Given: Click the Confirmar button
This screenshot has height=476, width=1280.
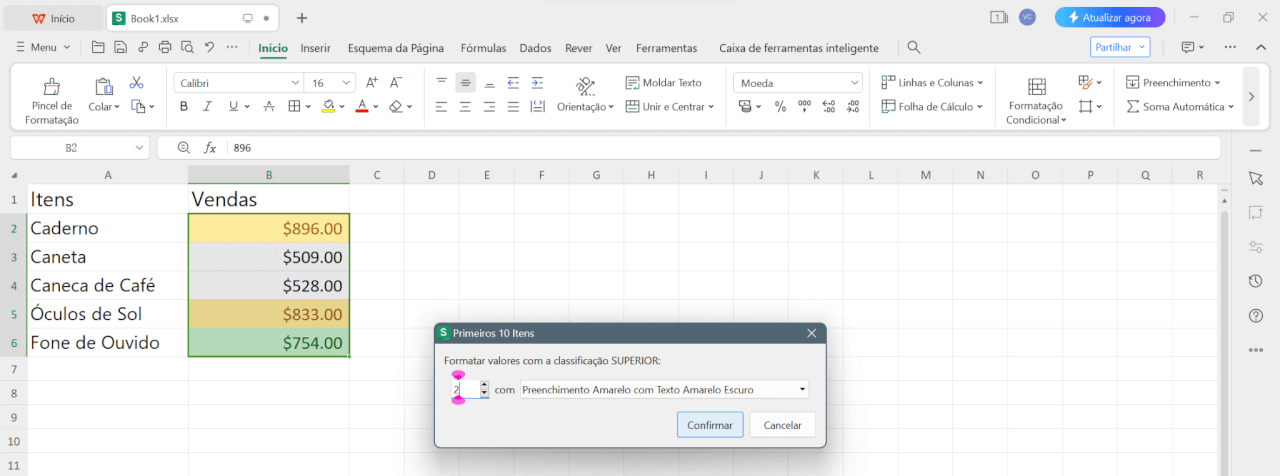Looking at the screenshot, I should [710, 425].
